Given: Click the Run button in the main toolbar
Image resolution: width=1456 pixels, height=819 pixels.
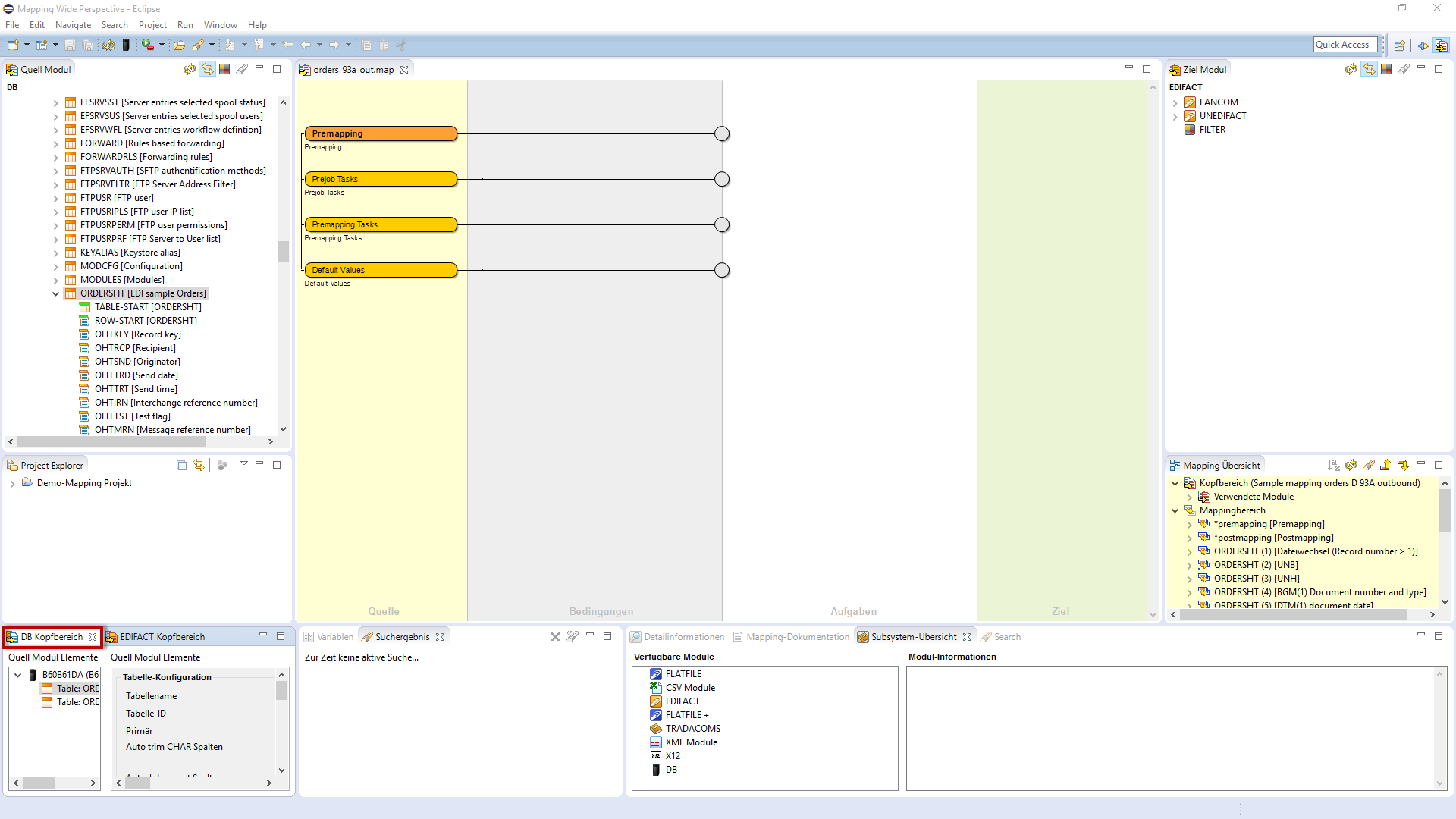Looking at the screenshot, I should click(x=148, y=45).
